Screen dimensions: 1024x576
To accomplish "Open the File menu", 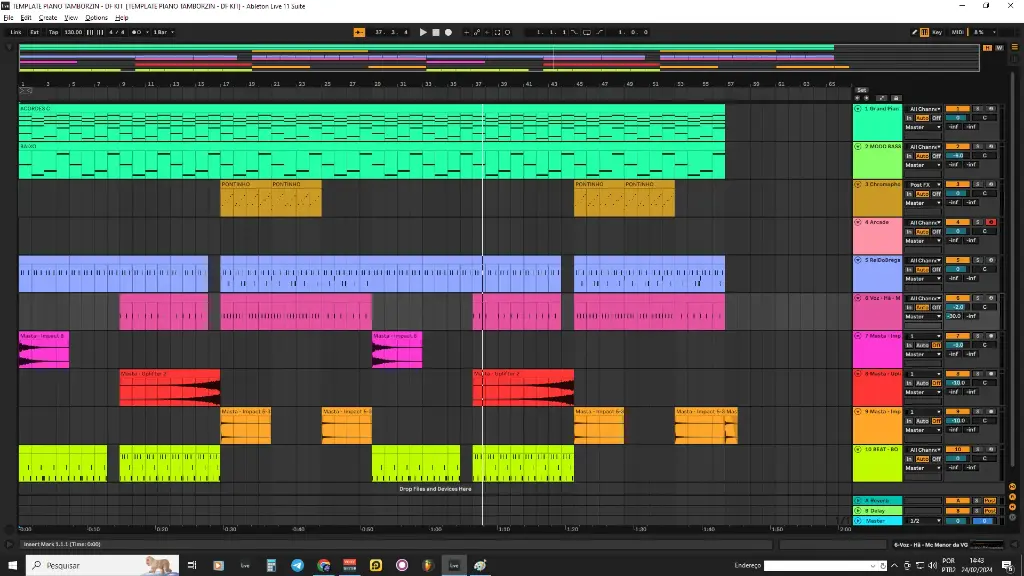I will coord(8,18).
